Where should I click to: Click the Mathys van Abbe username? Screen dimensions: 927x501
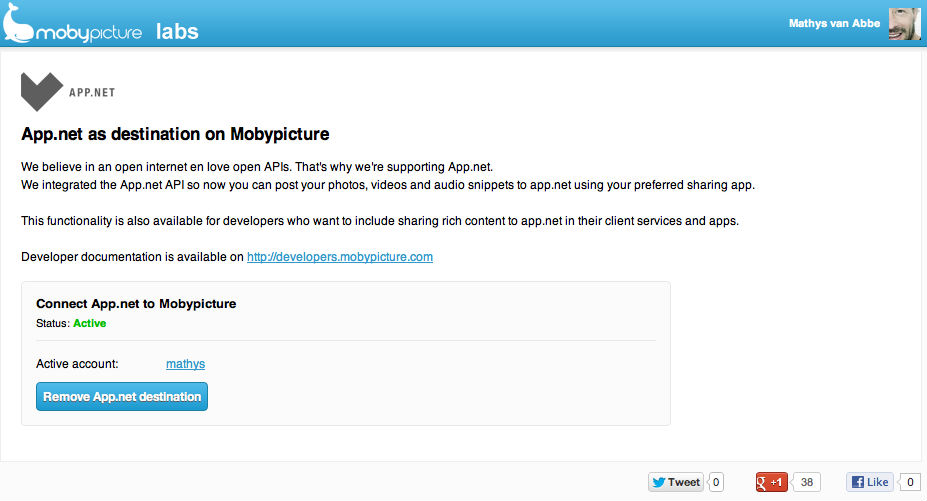pyautogui.click(x=834, y=22)
